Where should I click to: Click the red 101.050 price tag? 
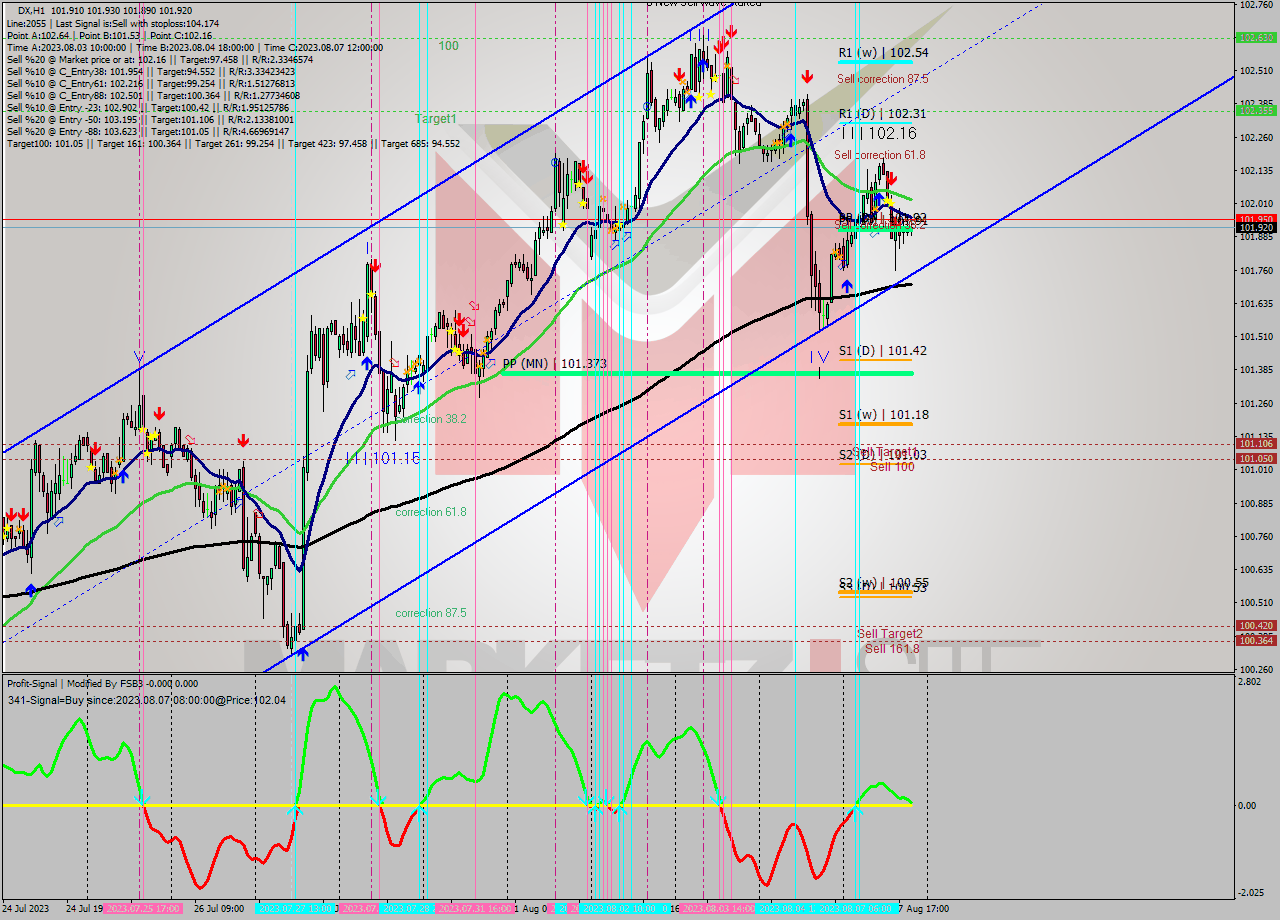[x=1256, y=458]
